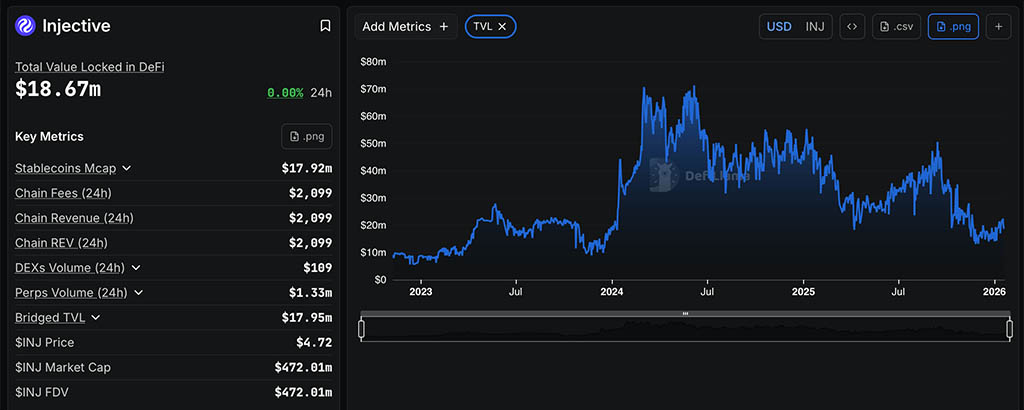Download chart data as .csv

pyautogui.click(x=896, y=27)
